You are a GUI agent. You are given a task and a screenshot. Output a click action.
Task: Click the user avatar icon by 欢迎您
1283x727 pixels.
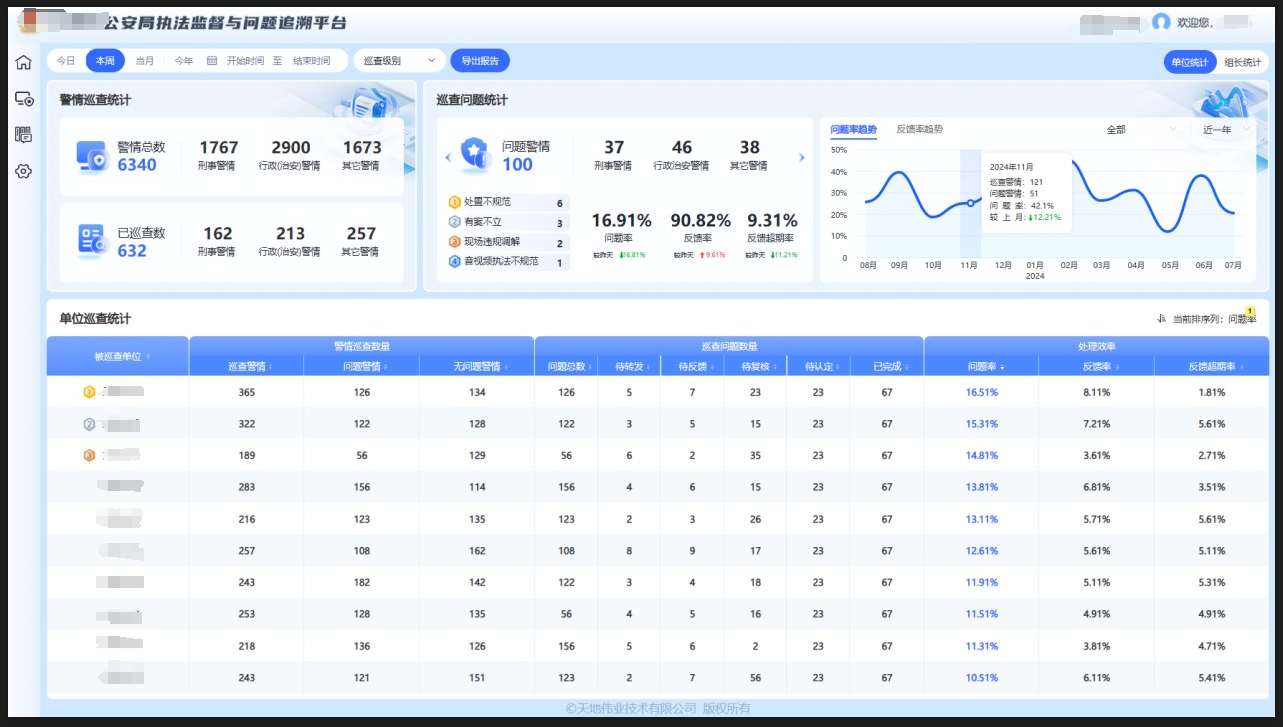click(x=1161, y=22)
